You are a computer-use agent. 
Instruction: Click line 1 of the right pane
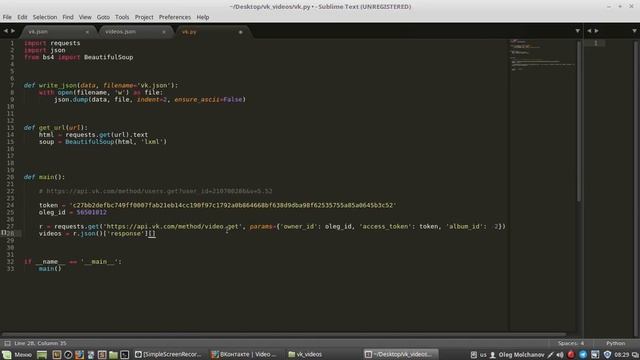pos(596,43)
